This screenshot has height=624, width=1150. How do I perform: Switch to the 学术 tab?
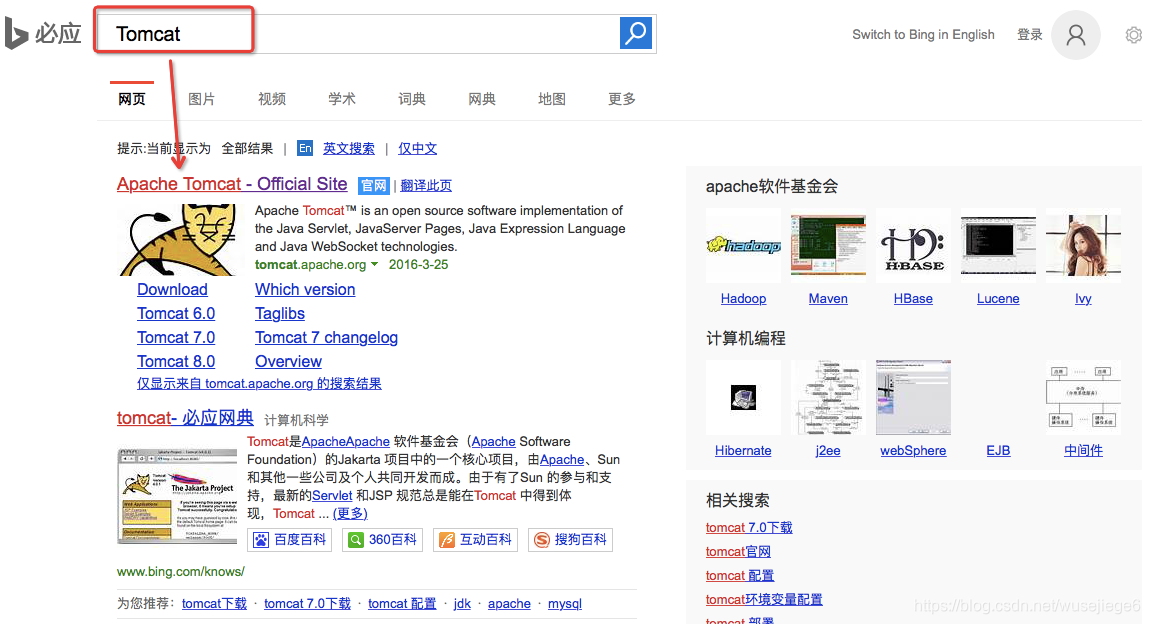point(342,99)
